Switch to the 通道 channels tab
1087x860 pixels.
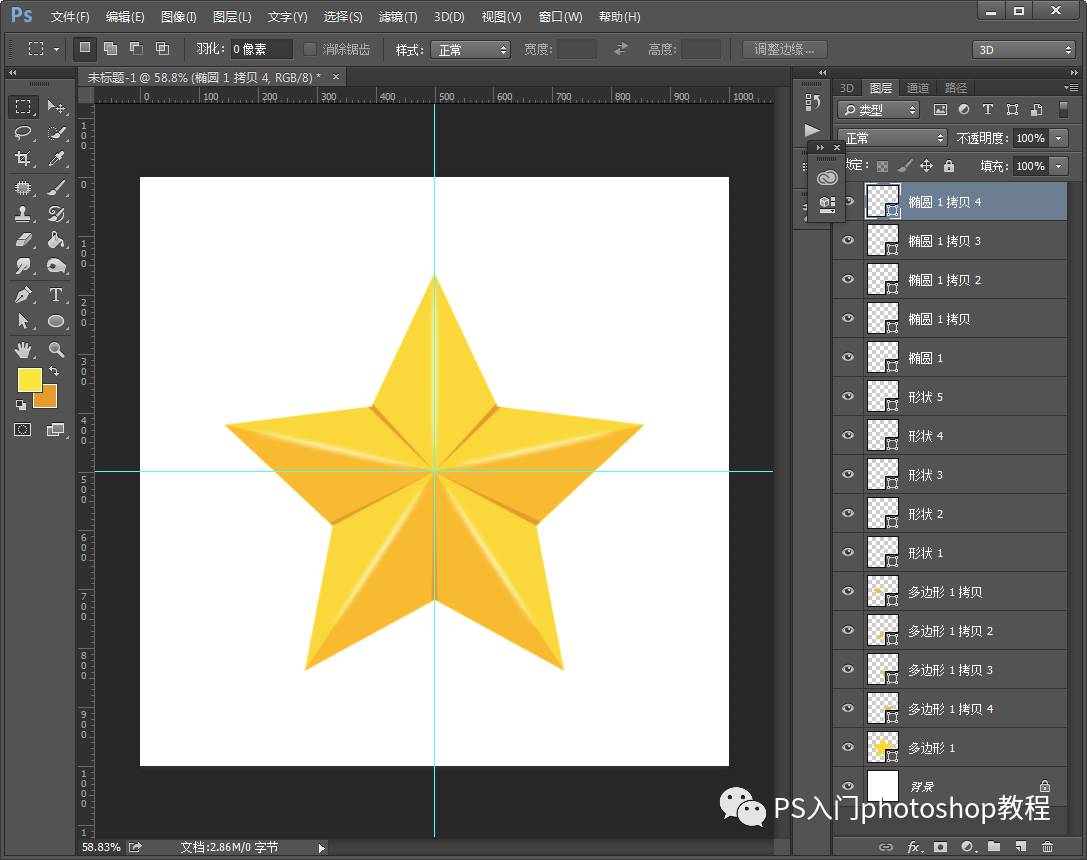pos(918,87)
